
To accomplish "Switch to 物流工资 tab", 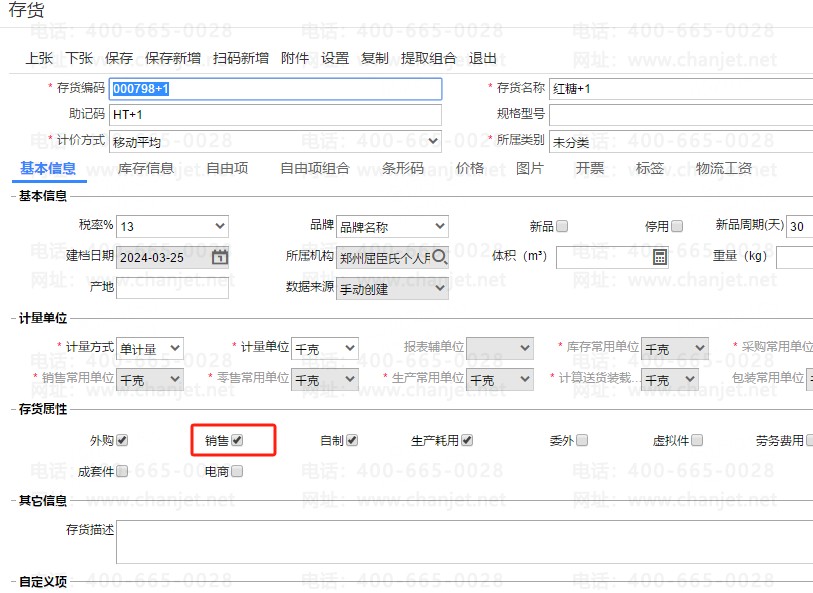I will tap(724, 168).
